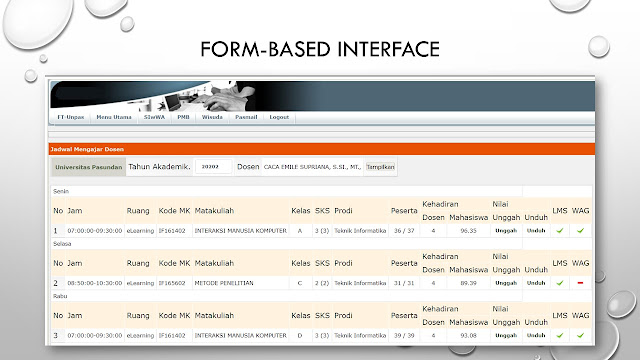Click the 08:50:00-10:30:00 time cell
This screenshot has width=640, height=360.
click(x=95, y=283)
